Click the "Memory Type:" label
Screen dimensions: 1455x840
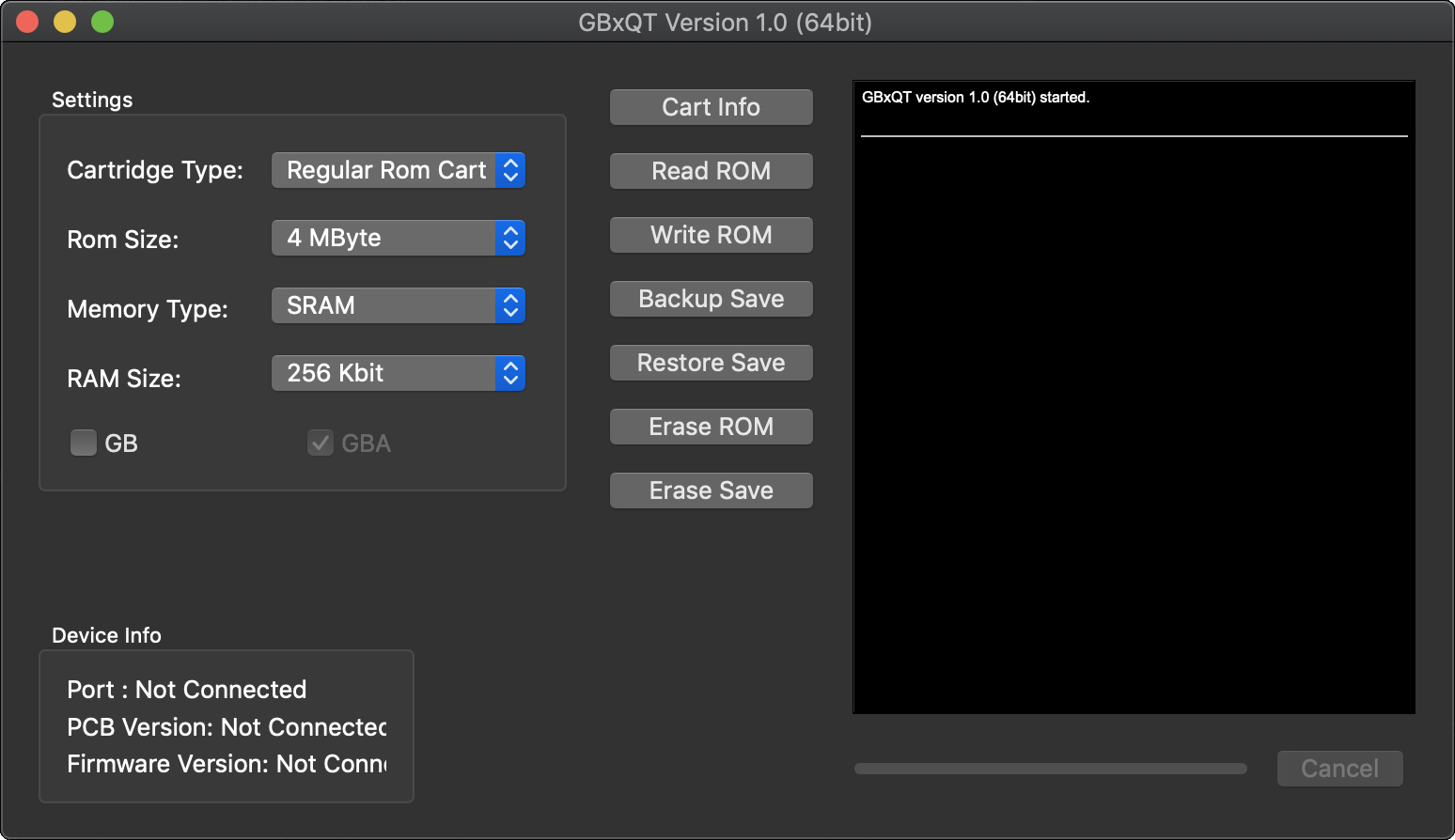(148, 309)
